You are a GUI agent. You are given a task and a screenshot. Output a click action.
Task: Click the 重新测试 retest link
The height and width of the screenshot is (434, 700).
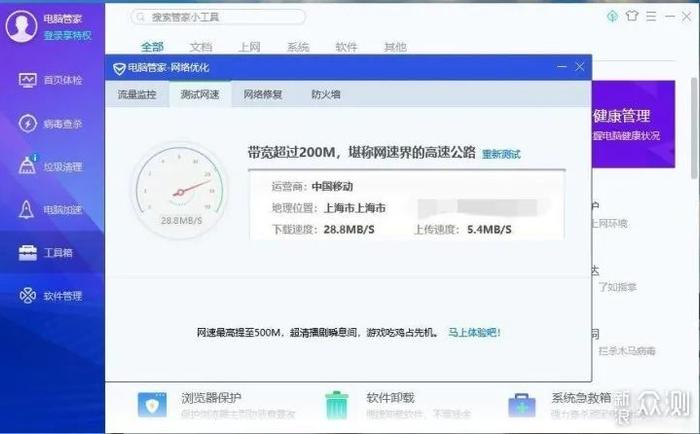pos(501,154)
